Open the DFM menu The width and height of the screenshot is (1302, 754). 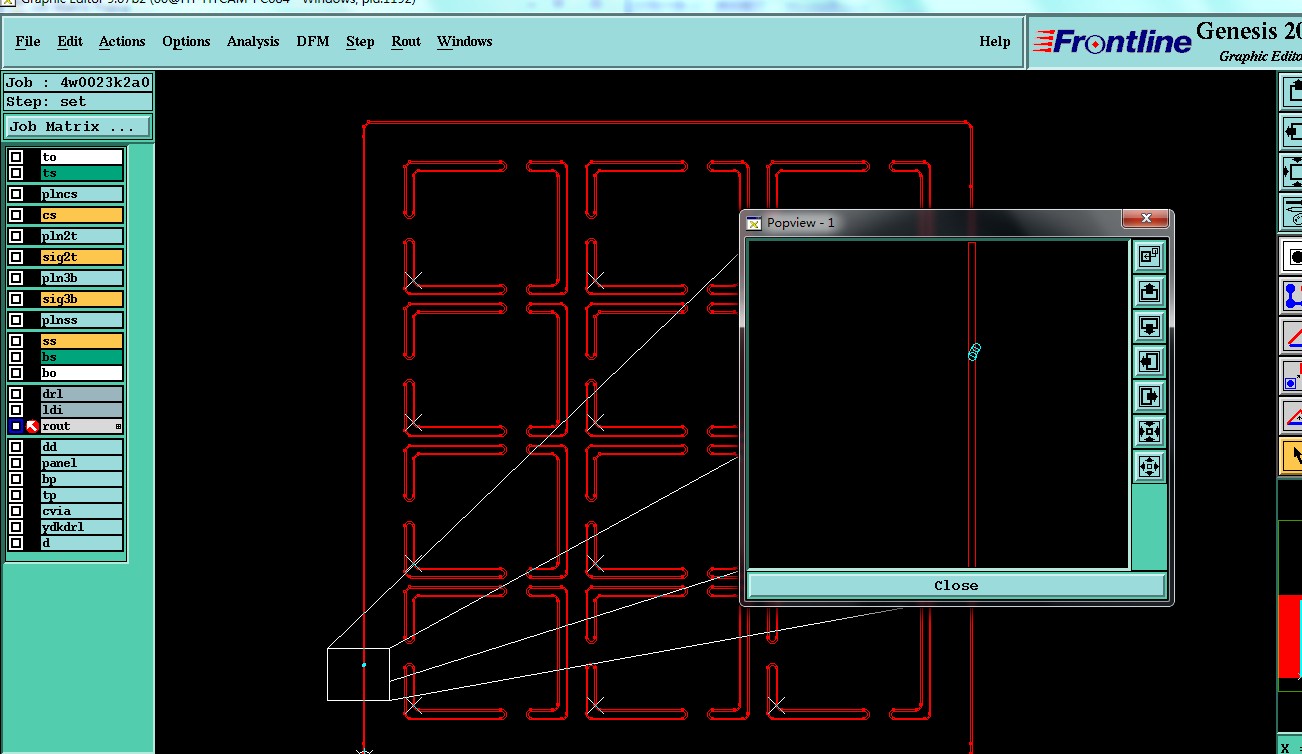coord(313,41)
